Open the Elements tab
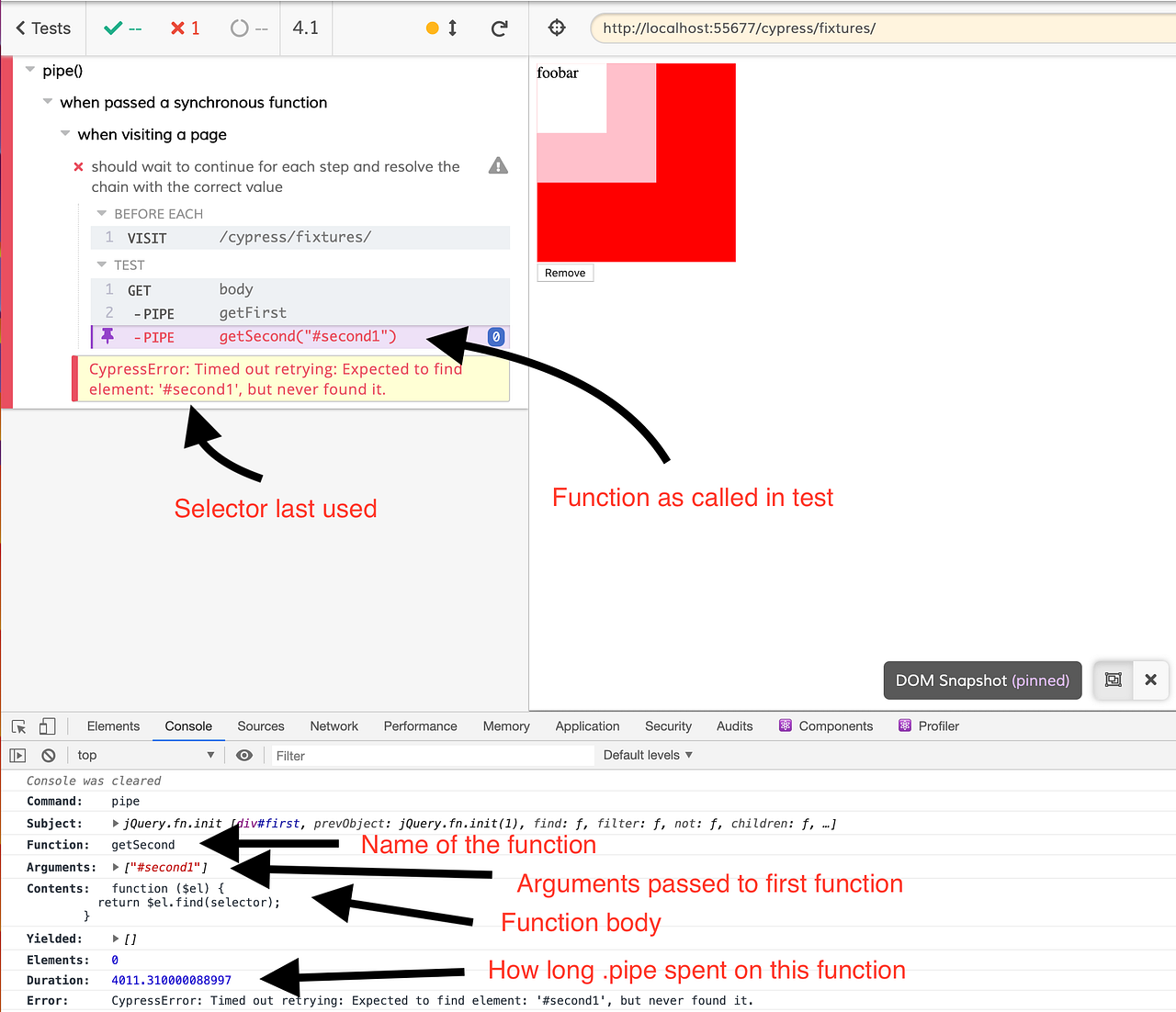The height and width of the screenshot is (1012, 1176). 113,726
